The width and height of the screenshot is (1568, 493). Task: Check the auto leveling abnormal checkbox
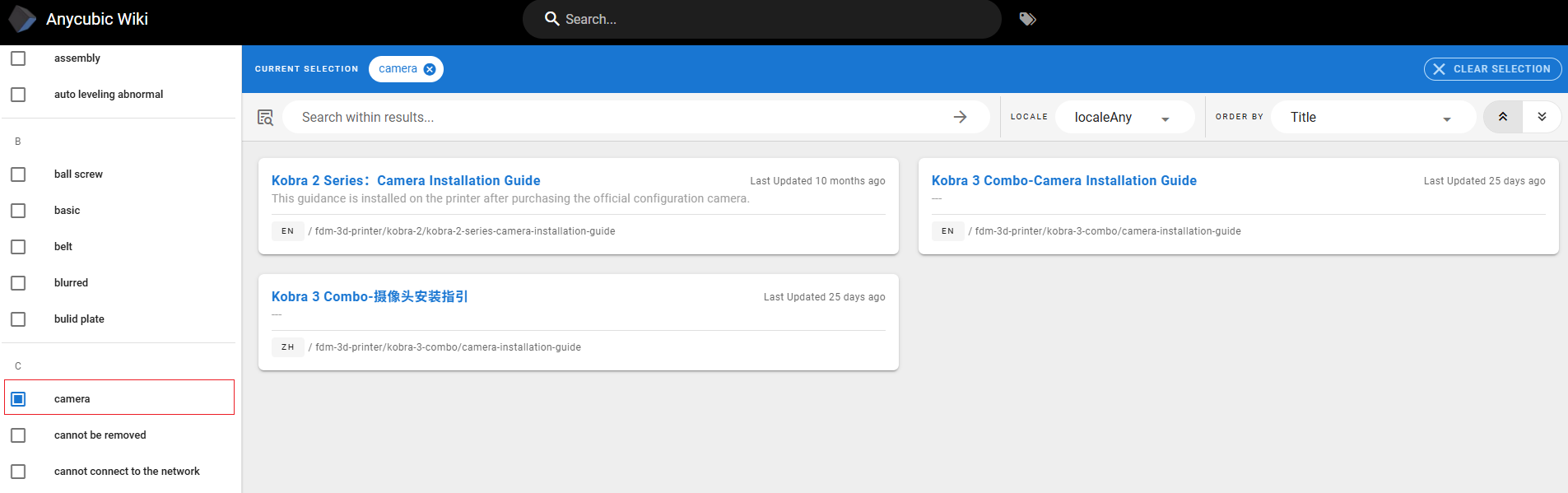click(18, 95)
